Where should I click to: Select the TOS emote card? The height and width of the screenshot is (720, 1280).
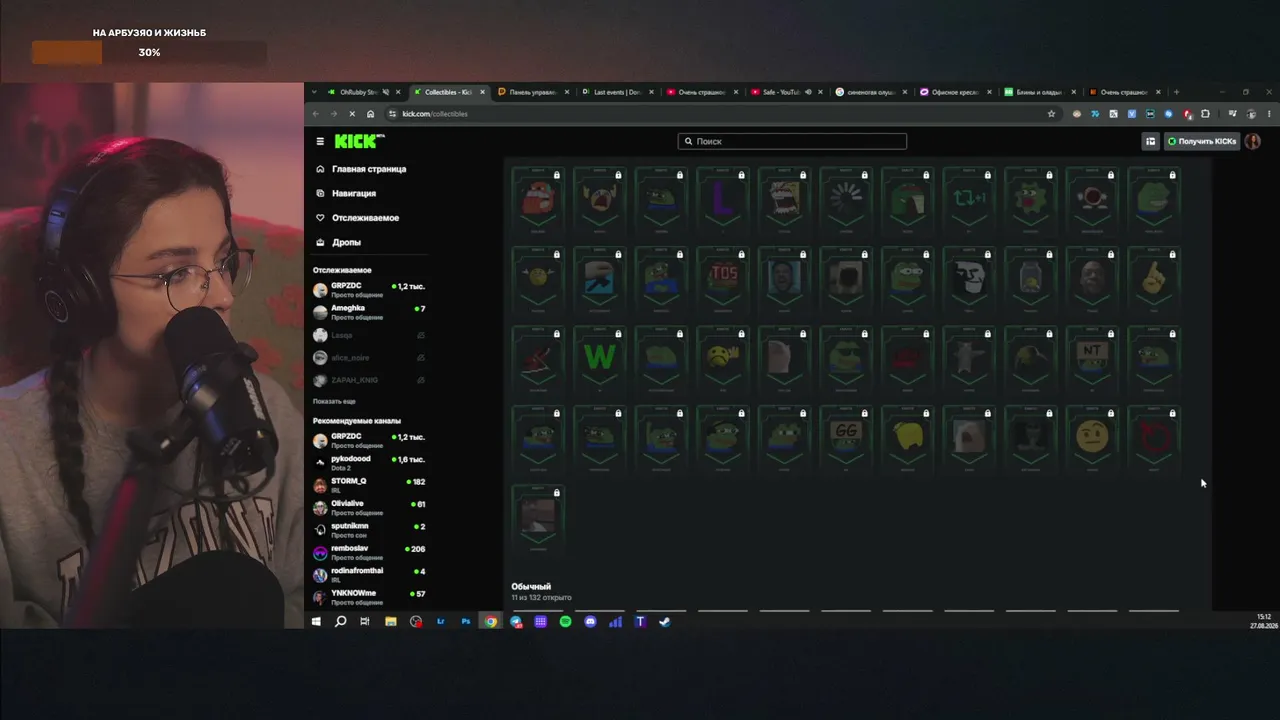pyautogui.click(x=723, y=280)
